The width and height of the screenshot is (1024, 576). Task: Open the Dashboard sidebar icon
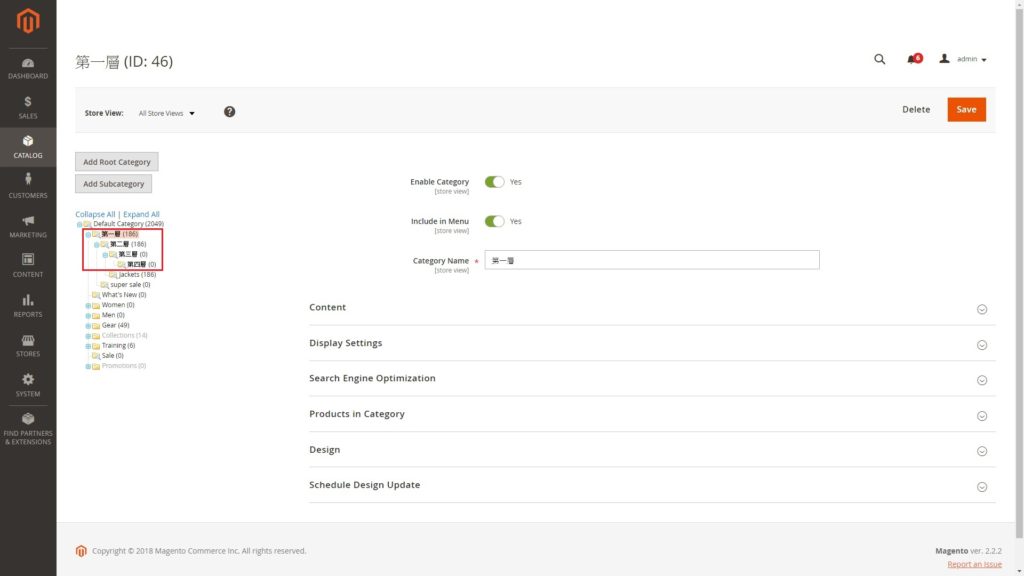[28, 68]
